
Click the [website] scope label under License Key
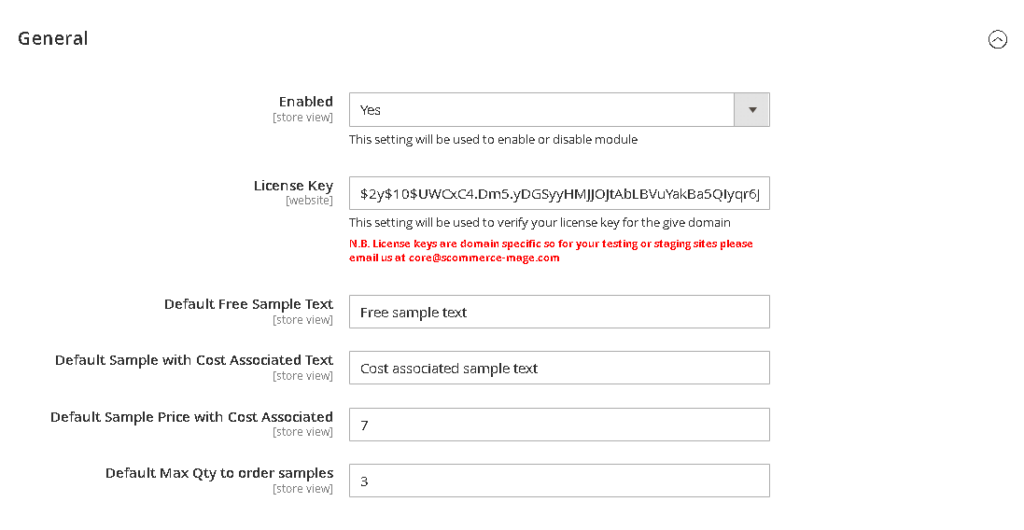tap(309, 201)
